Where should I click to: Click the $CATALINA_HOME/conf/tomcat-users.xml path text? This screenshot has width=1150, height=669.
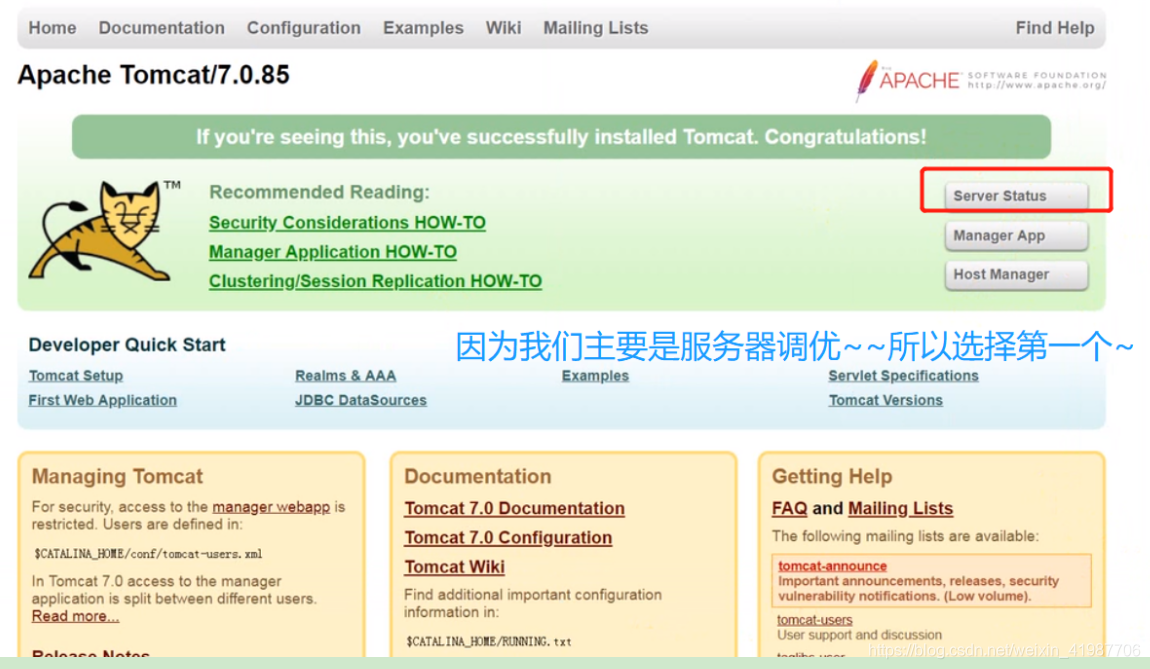(x=148, y=554)
